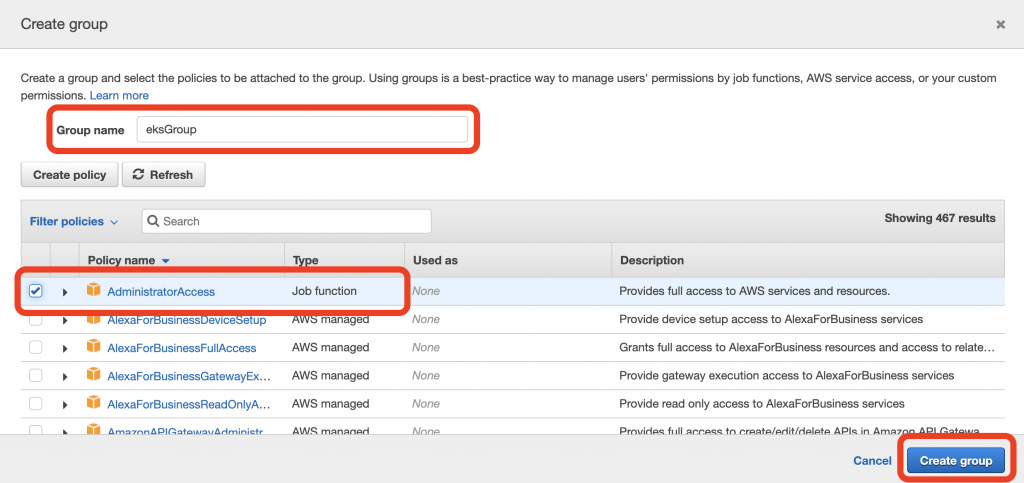Screen dimensions: 1024x483
Task: Expand the AlexaForBusinessGatewayEx policy row
Action: (65, 376)
